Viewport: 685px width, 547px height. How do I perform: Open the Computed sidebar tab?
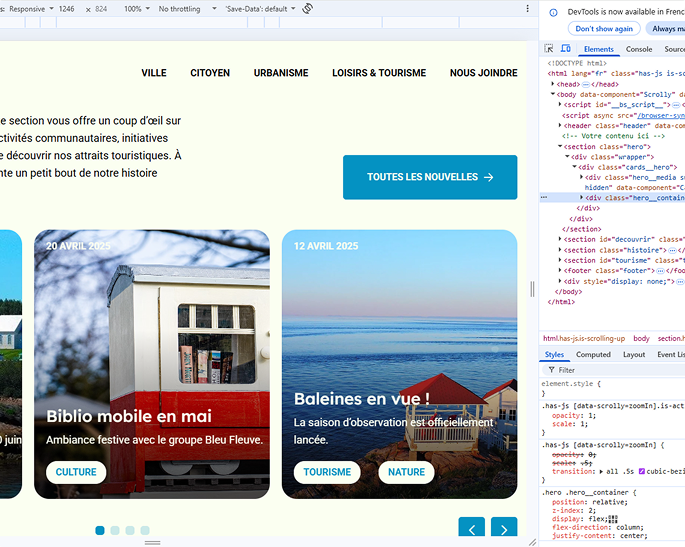593,355
